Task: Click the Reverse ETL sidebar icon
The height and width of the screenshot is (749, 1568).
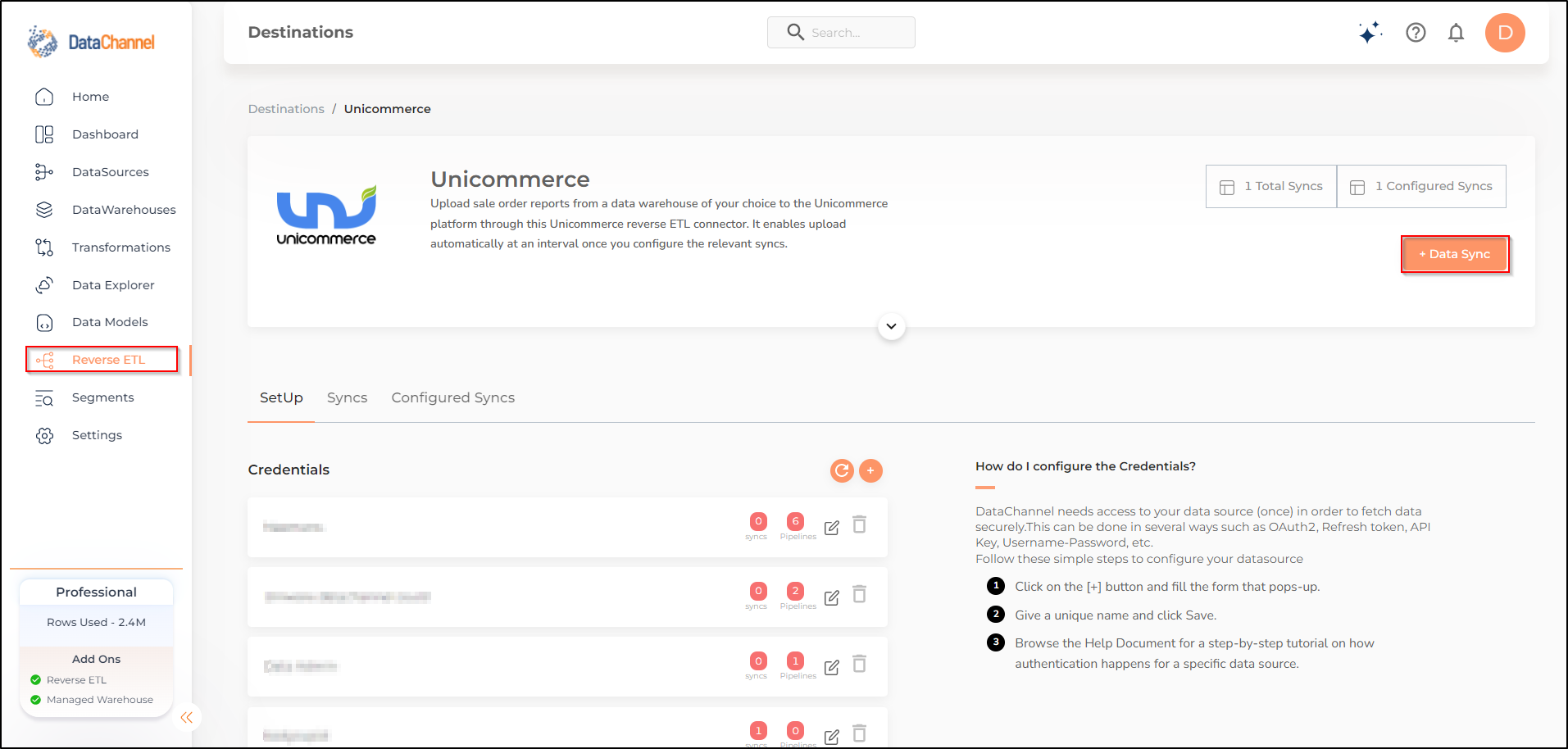Action: pos(44,360)
